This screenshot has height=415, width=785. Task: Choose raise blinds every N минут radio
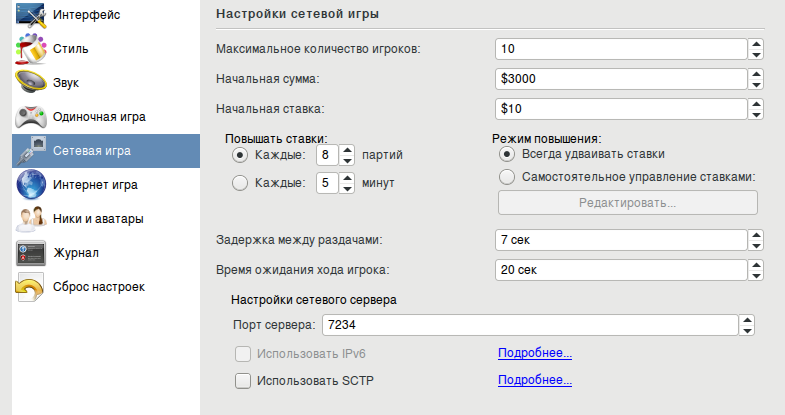tap(240, 183)
